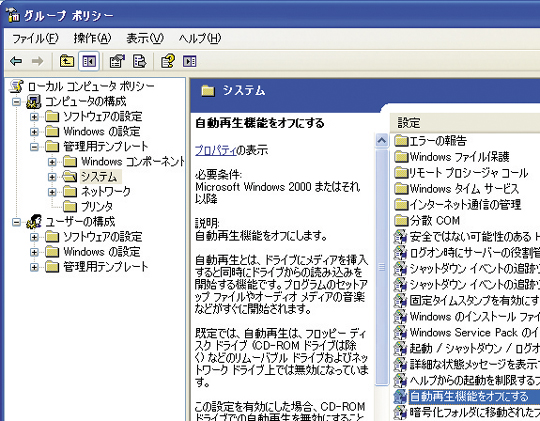
Task: Click the コンピュータの構成 computer icon
Action: tap(34, 101)
